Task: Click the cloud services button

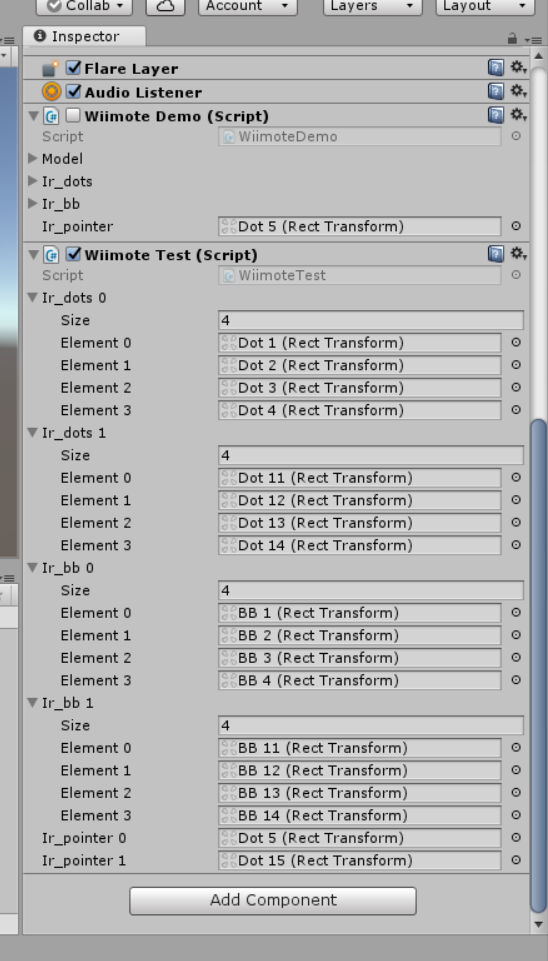Action: point(166,6)
